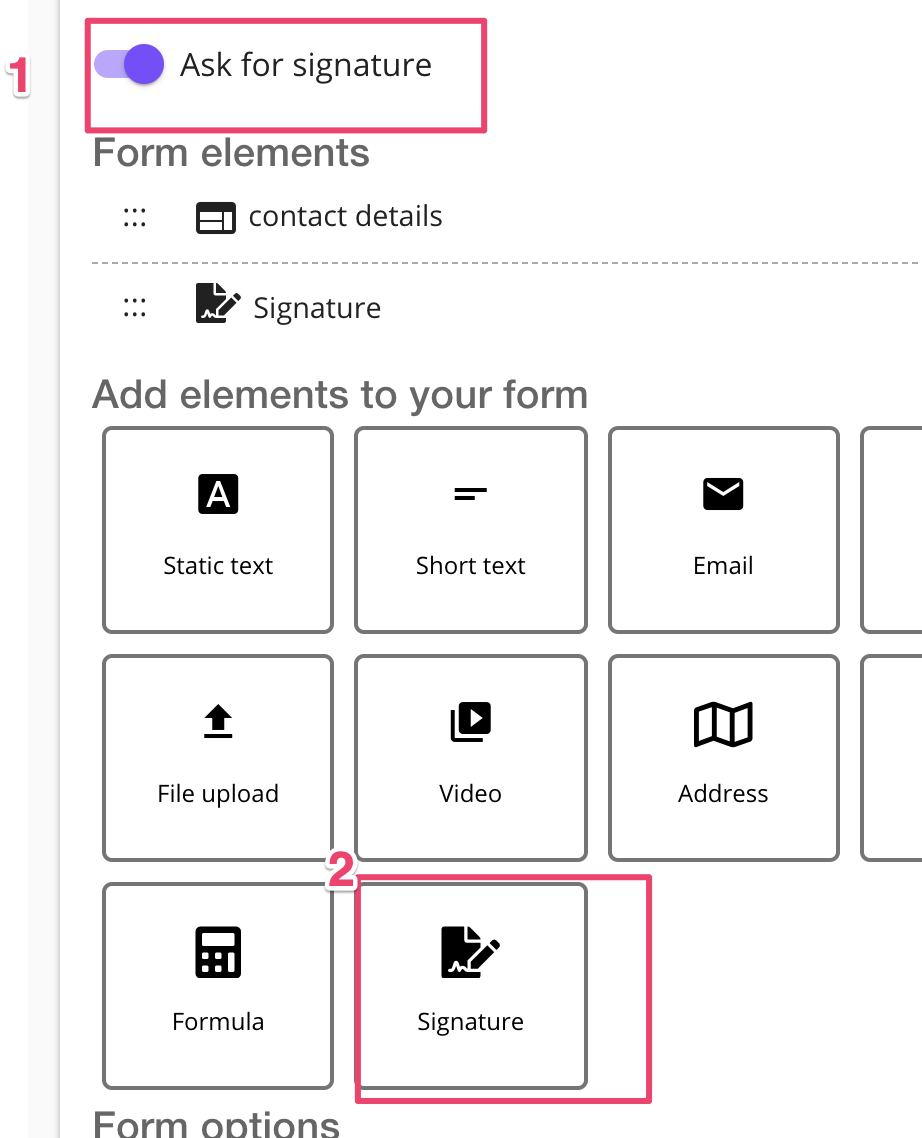Grab the drag handle beside contact details

pyautogui.click(x=135, y=217)
